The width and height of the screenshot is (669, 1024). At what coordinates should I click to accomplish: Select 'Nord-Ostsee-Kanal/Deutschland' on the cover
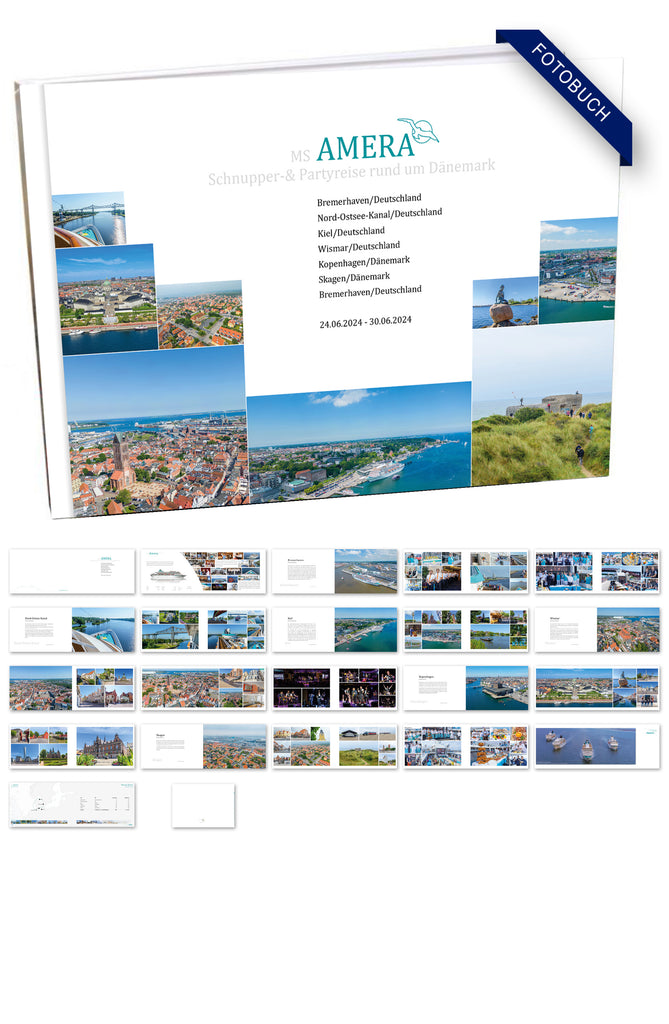[x=380, y=215]
